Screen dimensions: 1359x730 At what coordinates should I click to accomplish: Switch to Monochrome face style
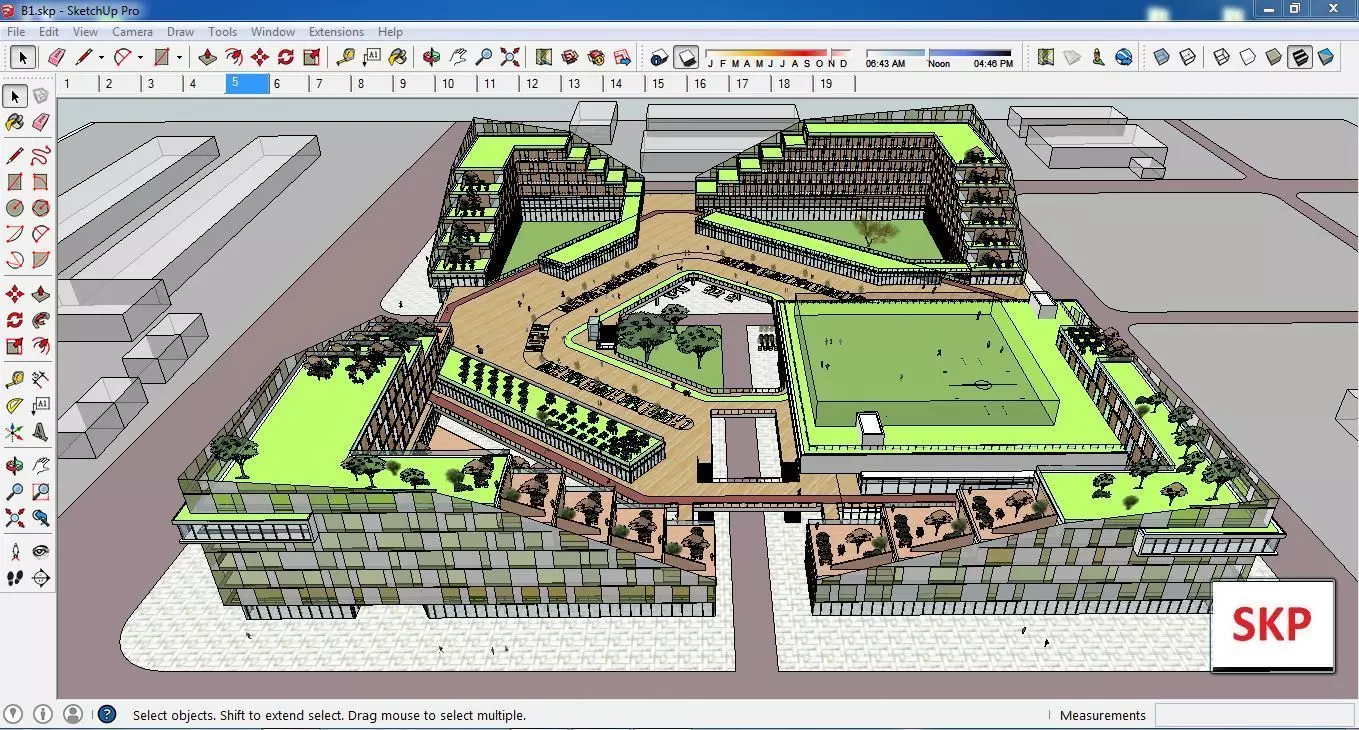point(1326,57)
